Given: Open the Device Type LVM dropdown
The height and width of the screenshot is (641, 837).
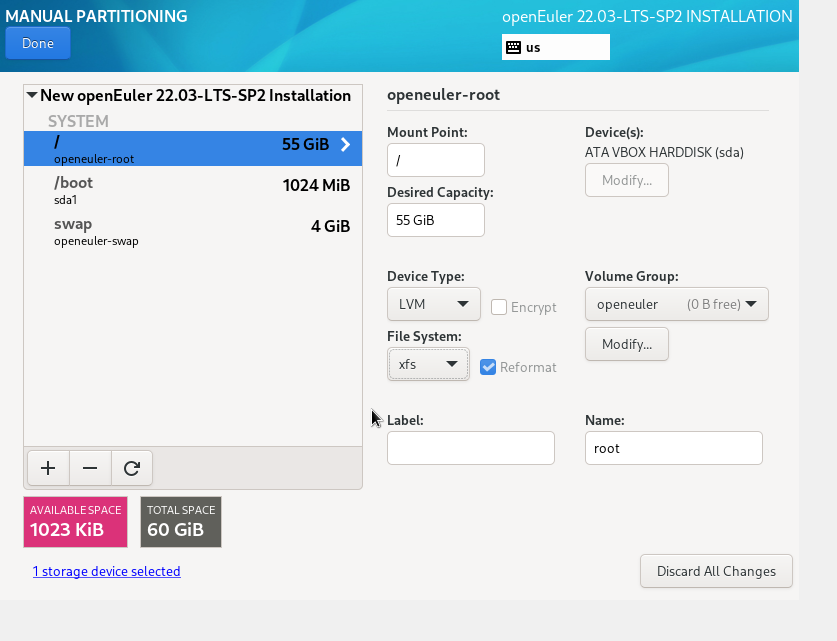Looking at the screenshot, I should pyautogui.click(x=433, y=304).
